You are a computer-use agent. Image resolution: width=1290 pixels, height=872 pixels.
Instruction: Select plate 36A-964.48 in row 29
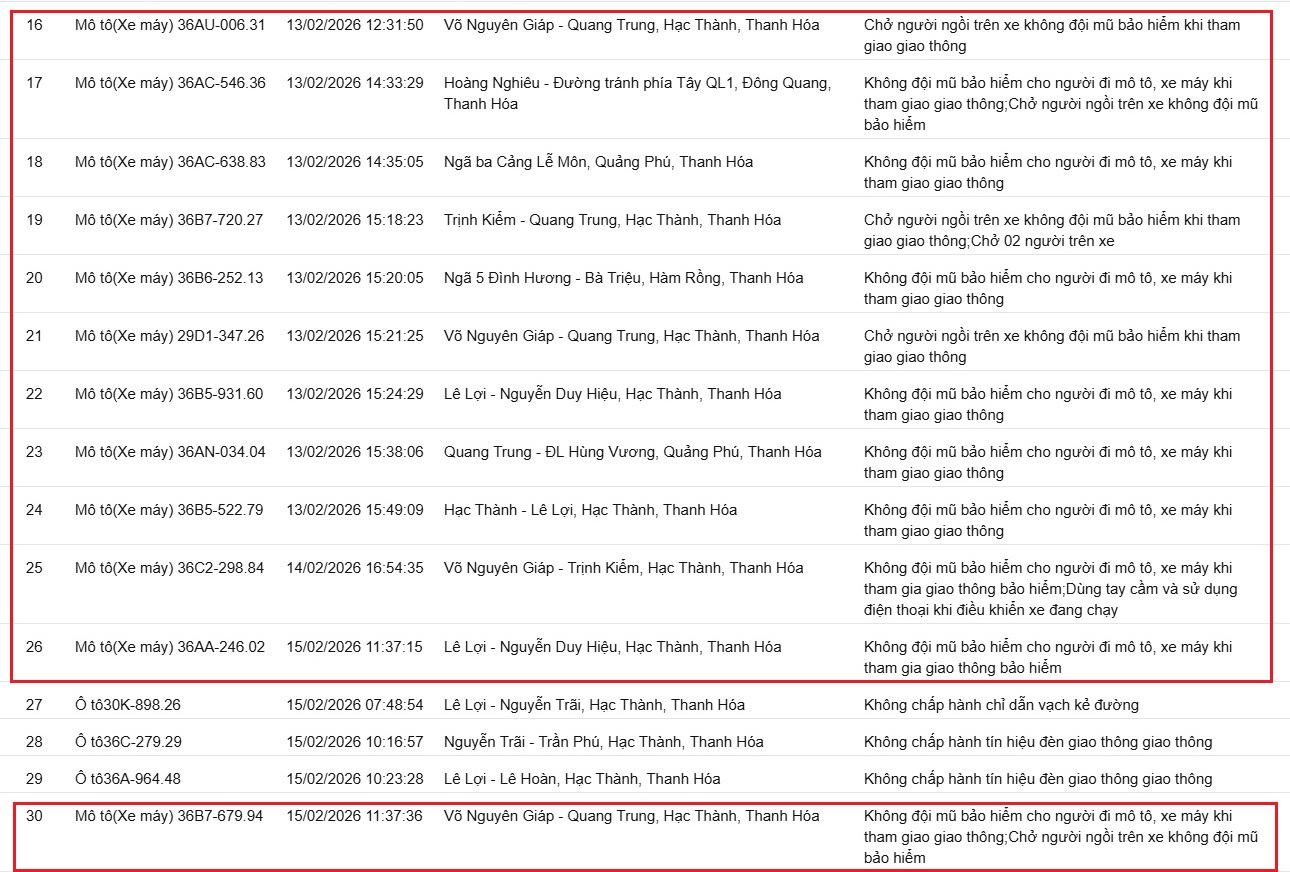tap(124, 778)
